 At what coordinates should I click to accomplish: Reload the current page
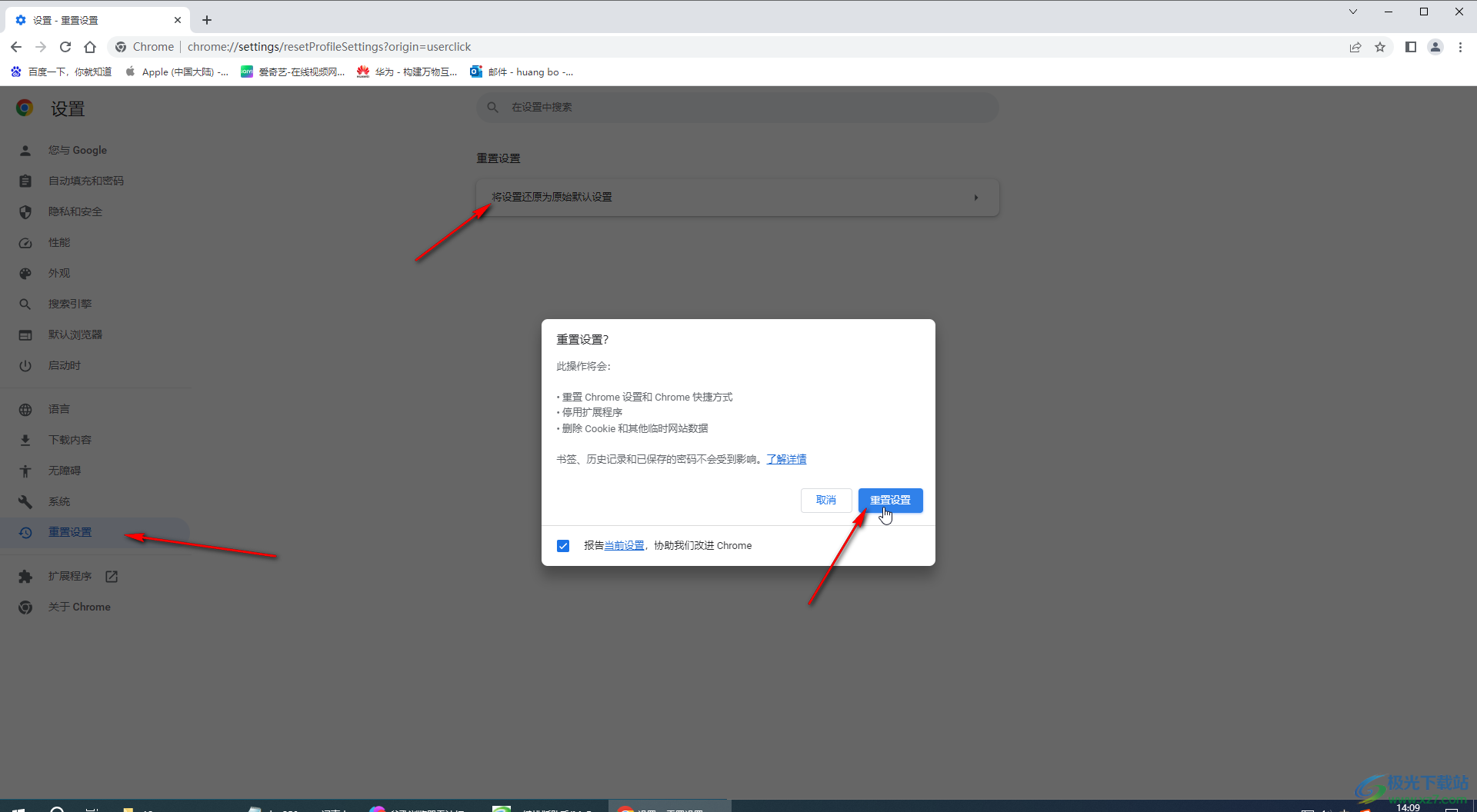coord(65,47)
